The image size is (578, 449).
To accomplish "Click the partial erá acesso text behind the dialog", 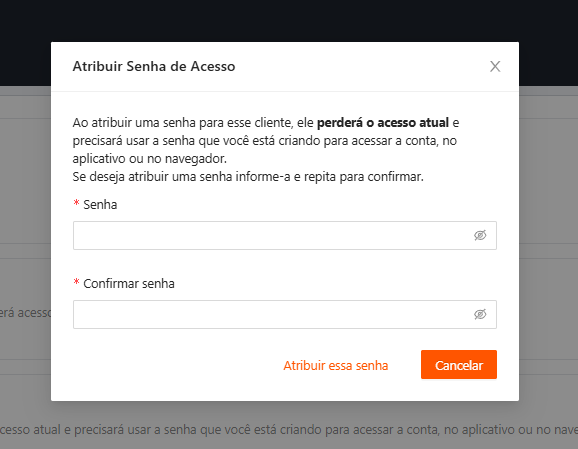I will click(25, 313).
